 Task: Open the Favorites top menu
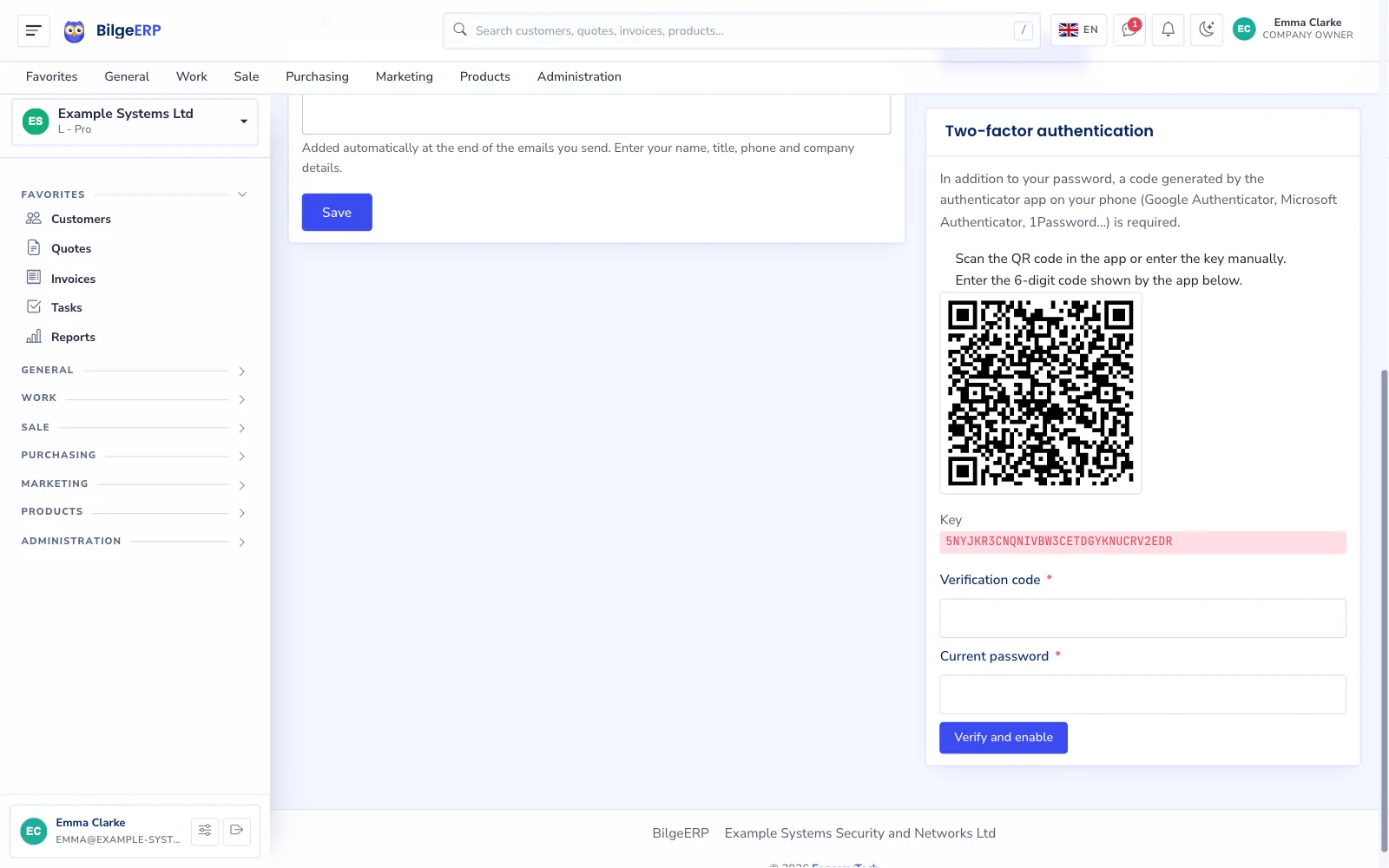click(x=51, y=76)
